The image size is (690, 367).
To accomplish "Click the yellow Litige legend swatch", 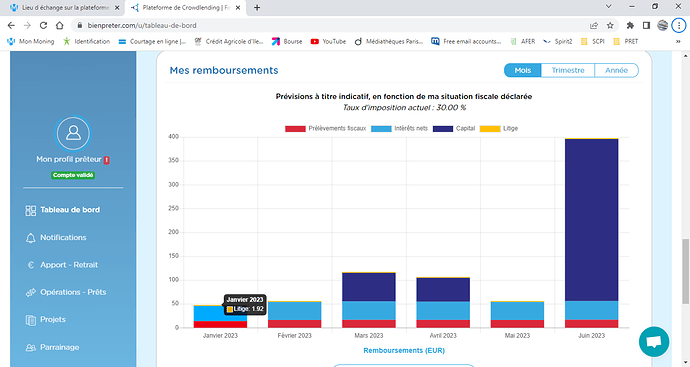I will (x=490, y=128).
